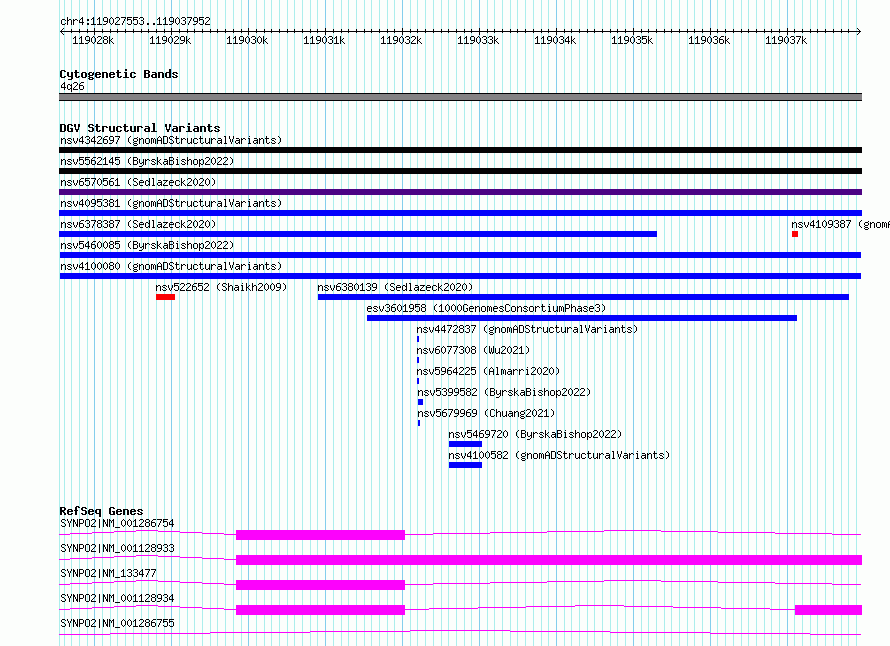Click the nsv4095381 gnomAD variant label

coord(171,203)
